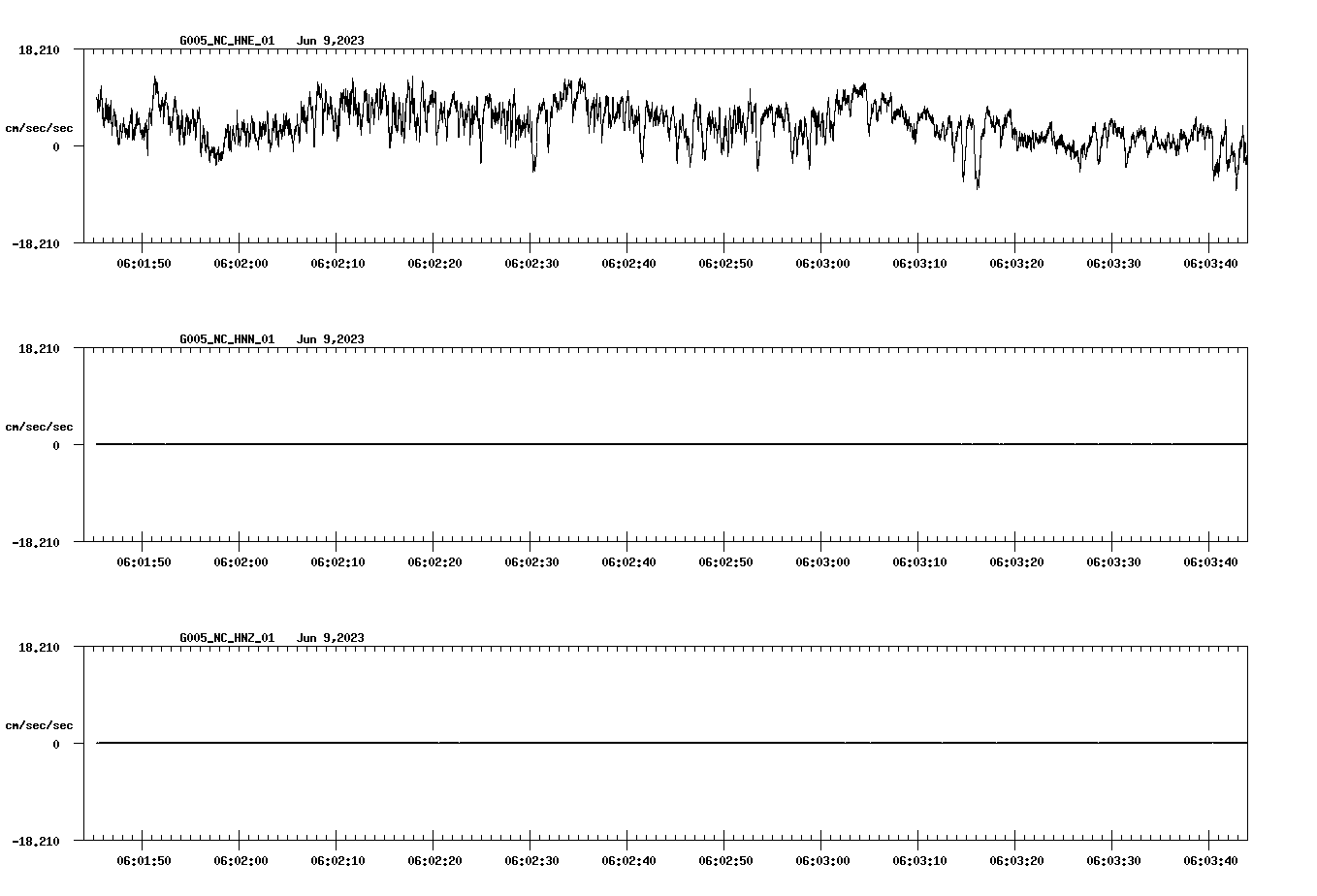Click the 0 axis label of the HNE plot
1317x896 pixels.
pos(56,147)
